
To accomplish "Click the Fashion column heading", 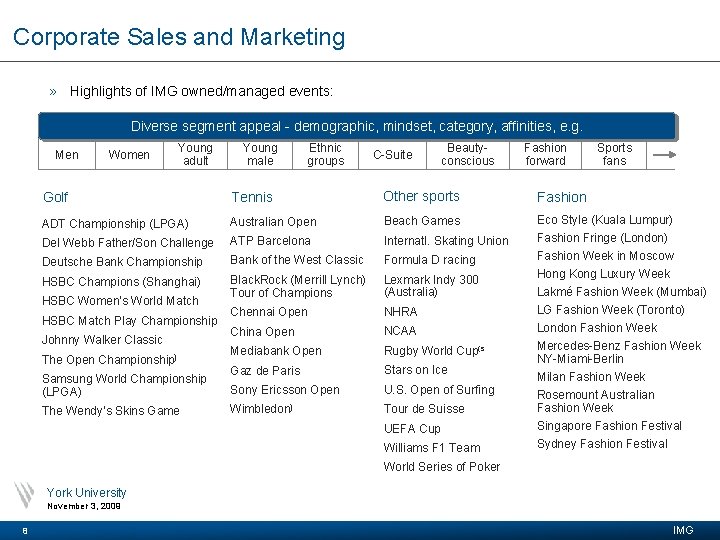I will [x=562, y=197].
